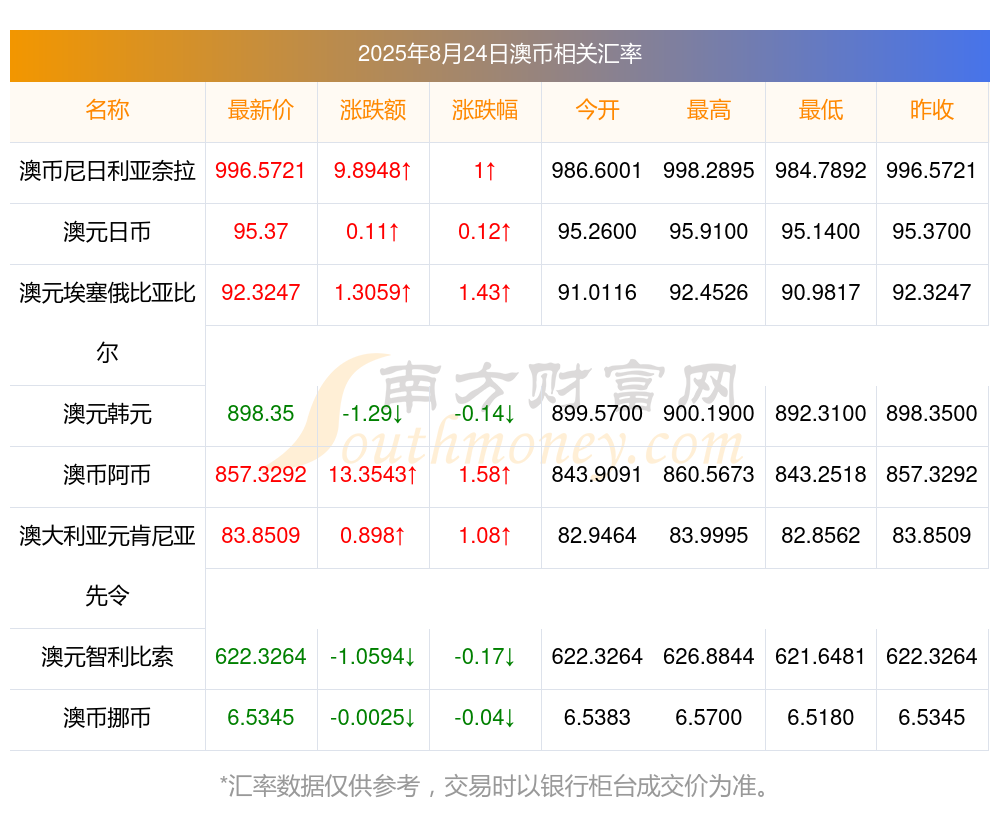Click latest price 898.35
Image resolution: width=1000 pixels, height=817 pixels.
click(261, 413)
